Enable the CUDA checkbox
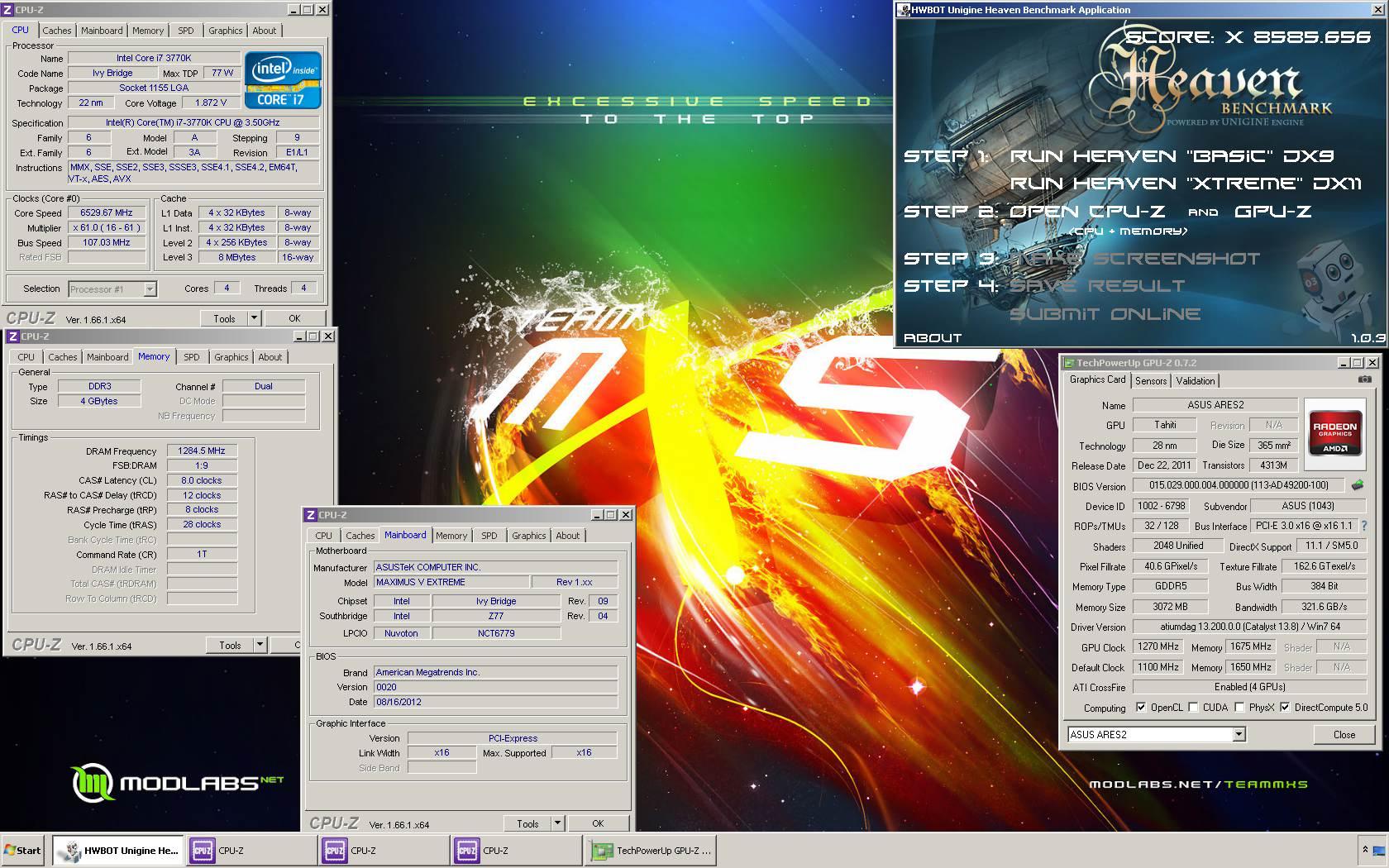1389x868 pixels. click(x=1193, y=708)
